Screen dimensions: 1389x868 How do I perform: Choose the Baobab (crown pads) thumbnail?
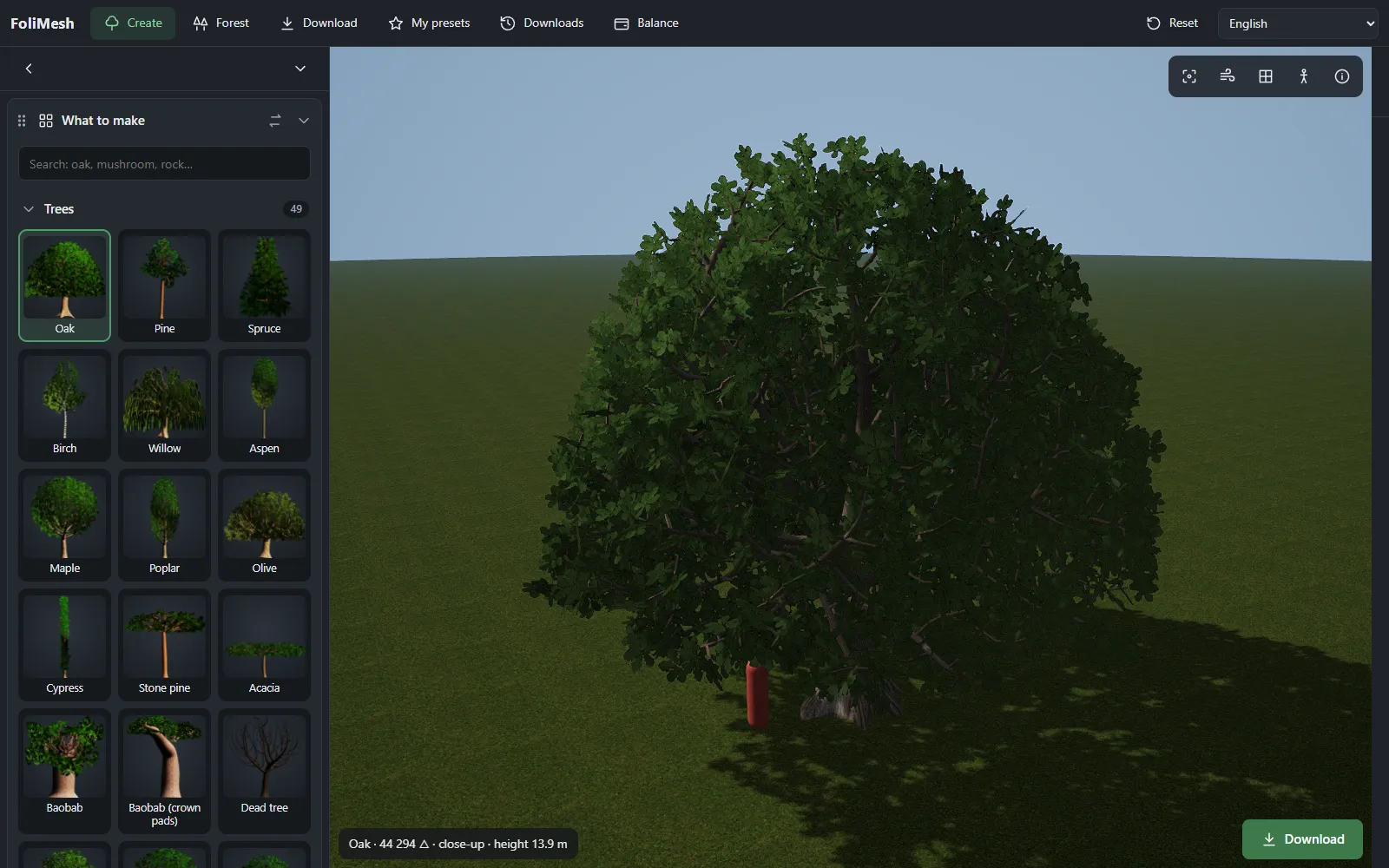click(165, 771)
